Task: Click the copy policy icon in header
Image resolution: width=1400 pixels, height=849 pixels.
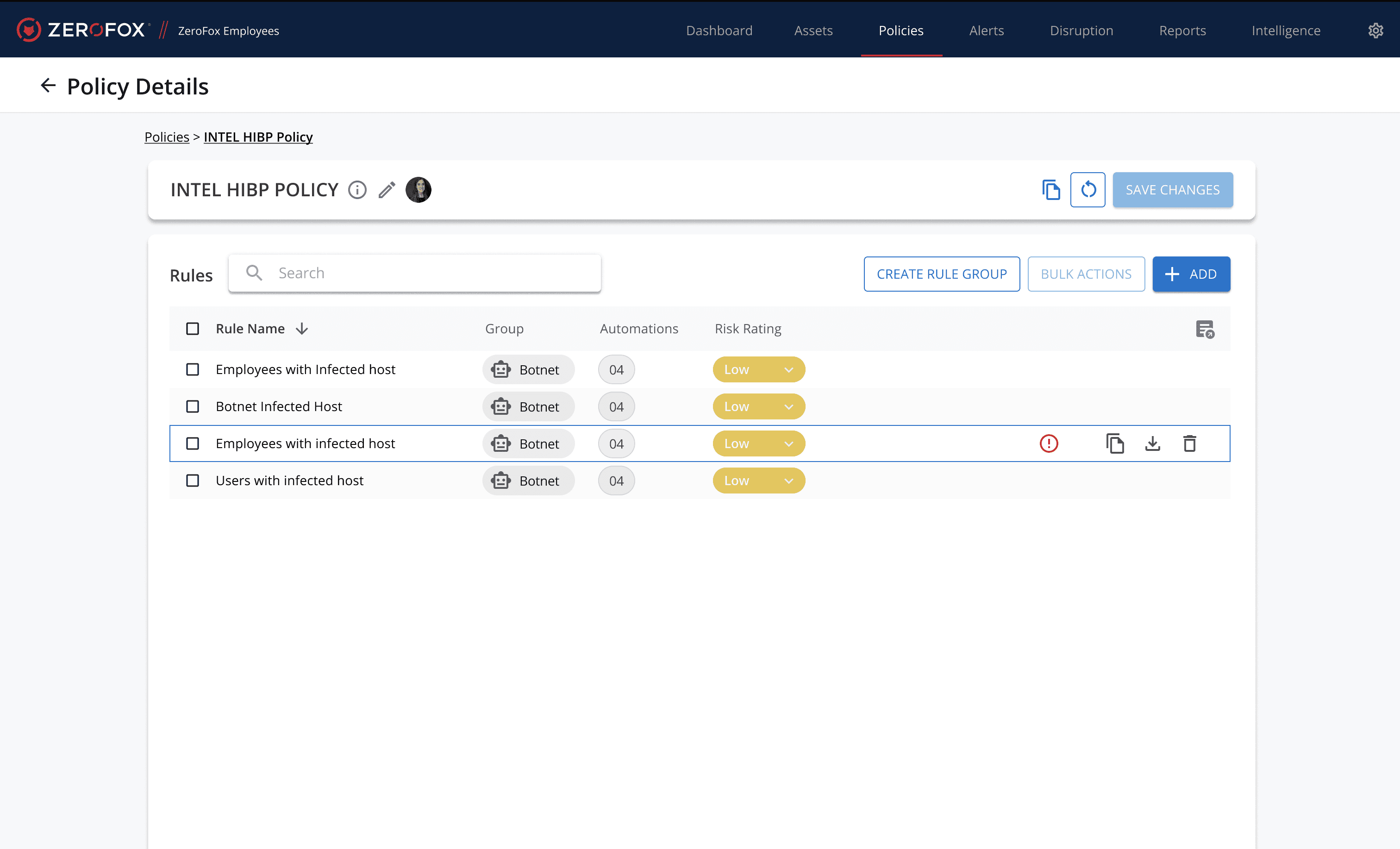Action: (x=1050, y=190)
